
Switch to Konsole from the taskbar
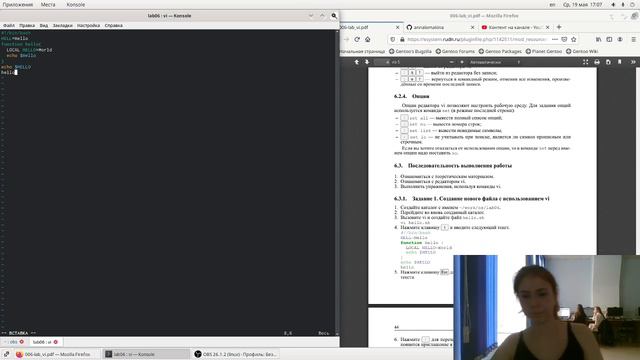pos(145,354)
